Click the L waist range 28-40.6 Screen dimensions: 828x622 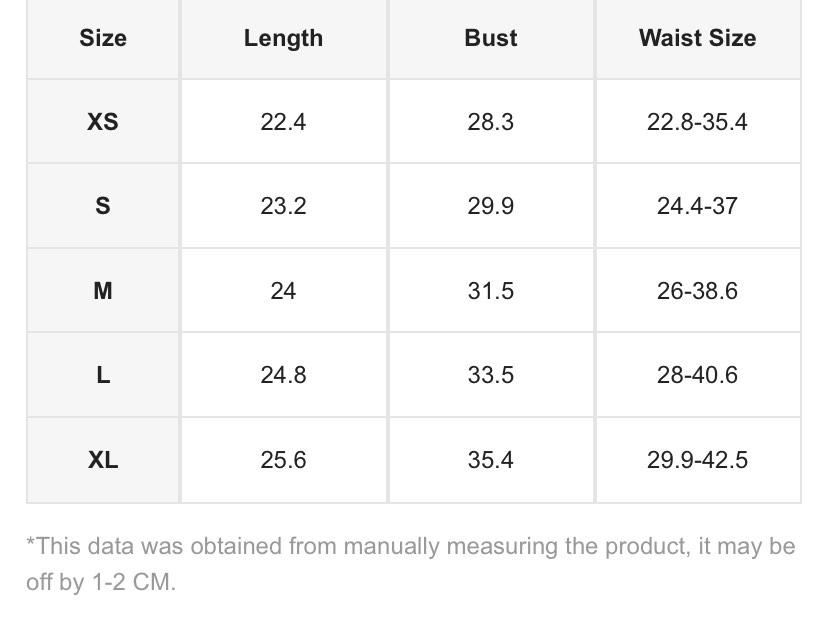click(x=697, y=375)
